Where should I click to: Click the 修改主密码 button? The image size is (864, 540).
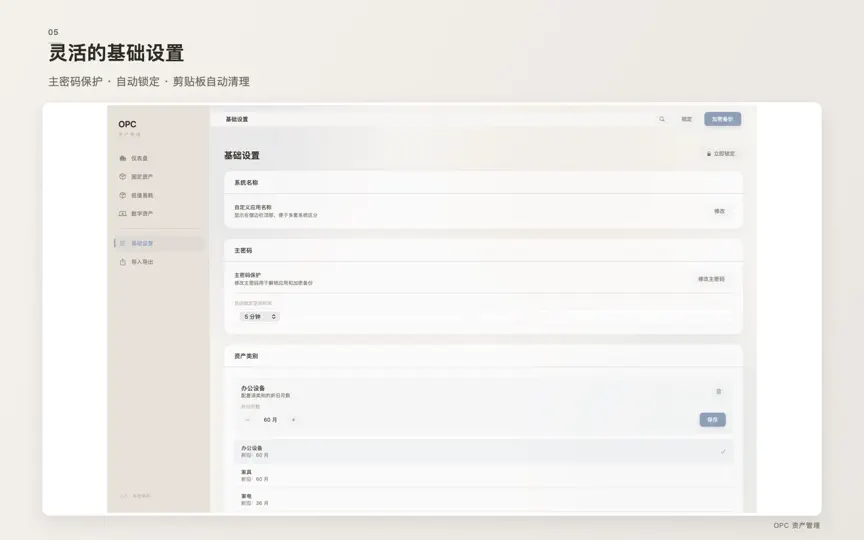pyautogui.click(x=711, y=279)
